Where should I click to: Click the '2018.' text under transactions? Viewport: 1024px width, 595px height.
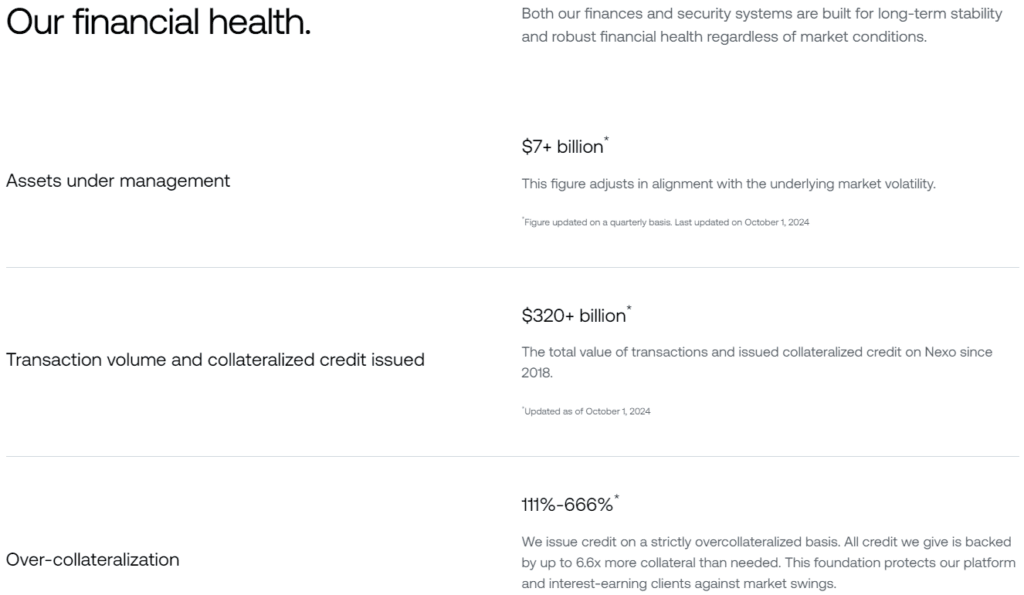(537, 373)
